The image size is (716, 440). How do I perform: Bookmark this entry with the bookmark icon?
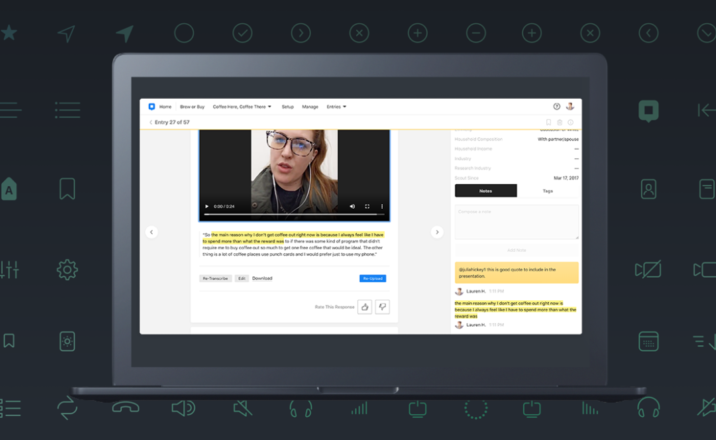click(x=548, y=122)
